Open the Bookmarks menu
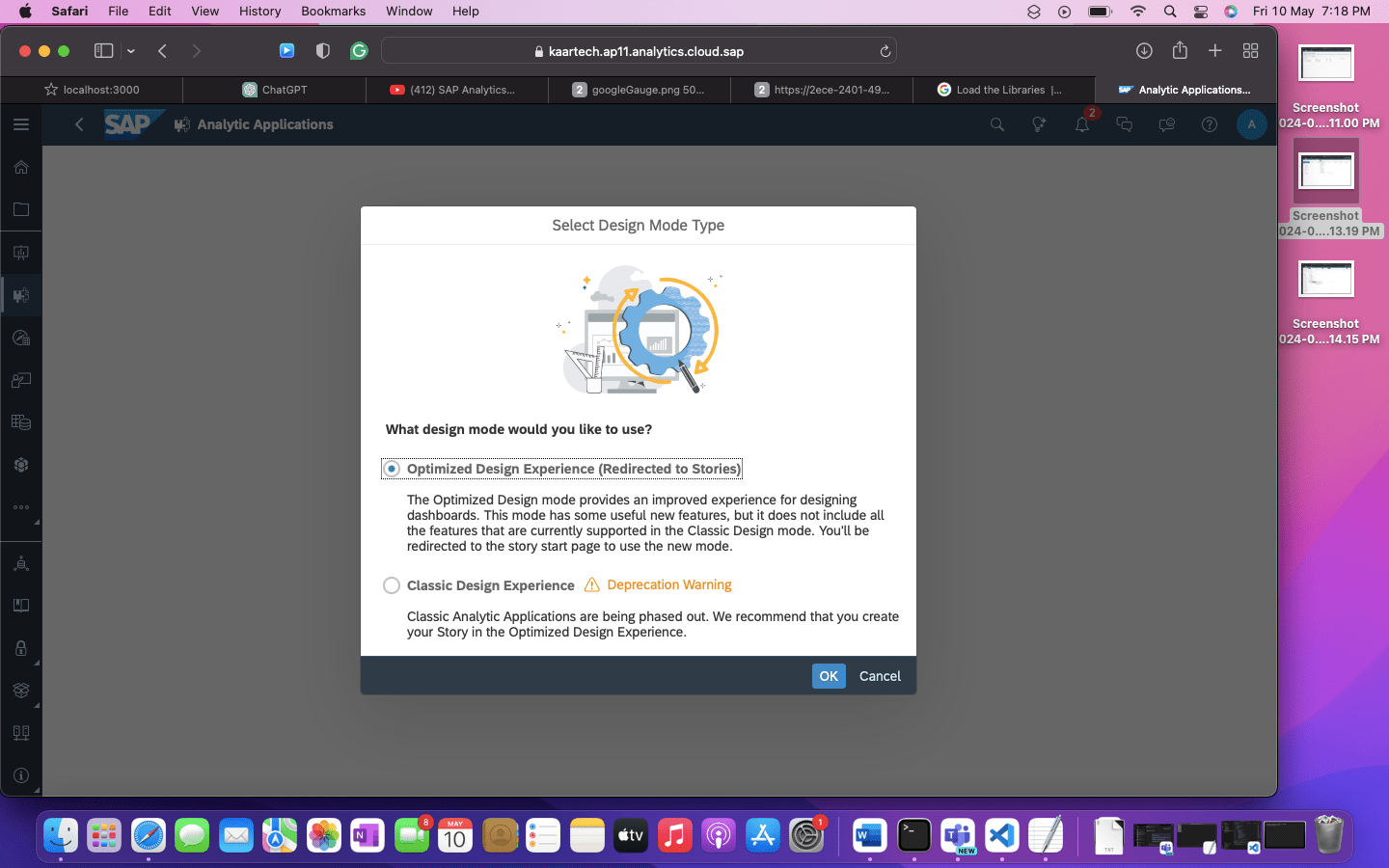Screen dimensions: 1389x868 (333, 11)
